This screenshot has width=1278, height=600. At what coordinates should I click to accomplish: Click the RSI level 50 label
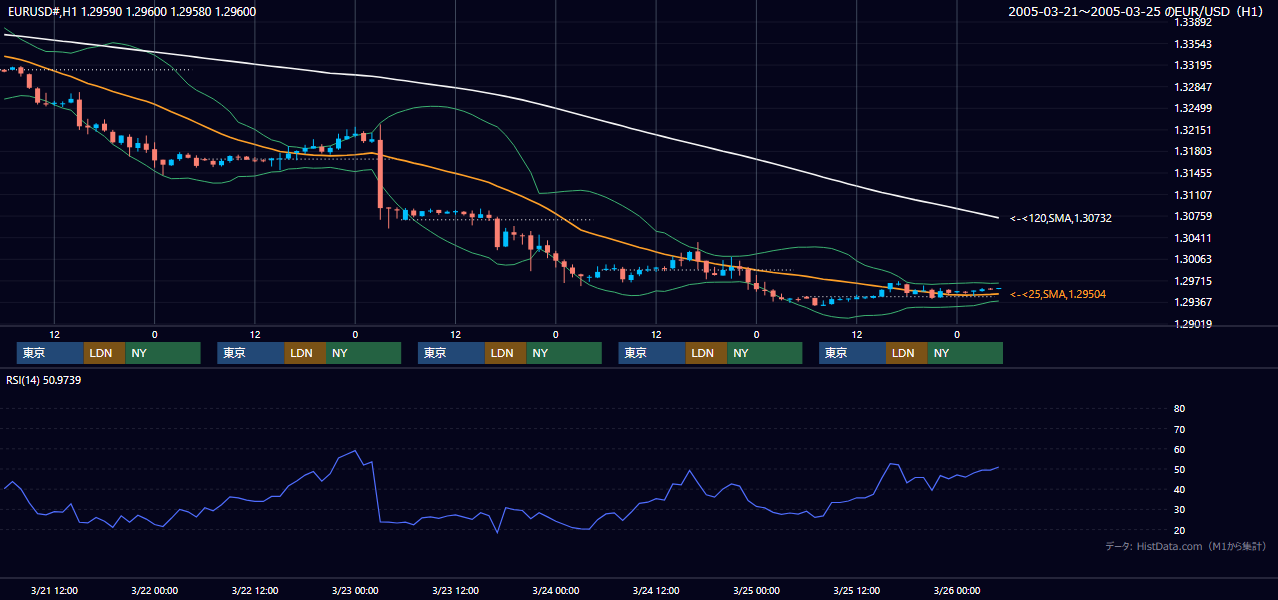coord(1179,469)
